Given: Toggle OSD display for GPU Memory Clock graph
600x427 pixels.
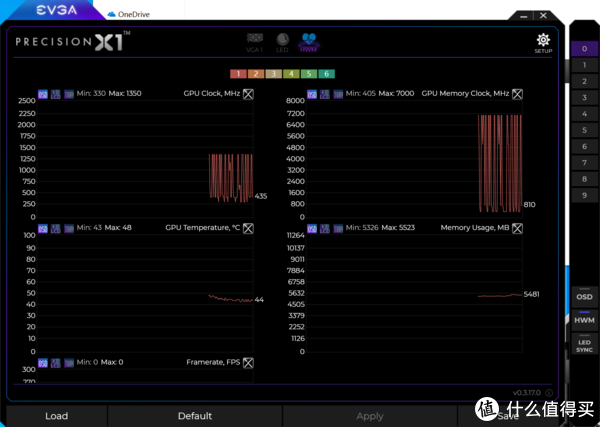Looking at the screenshot, I should [312, 94].
